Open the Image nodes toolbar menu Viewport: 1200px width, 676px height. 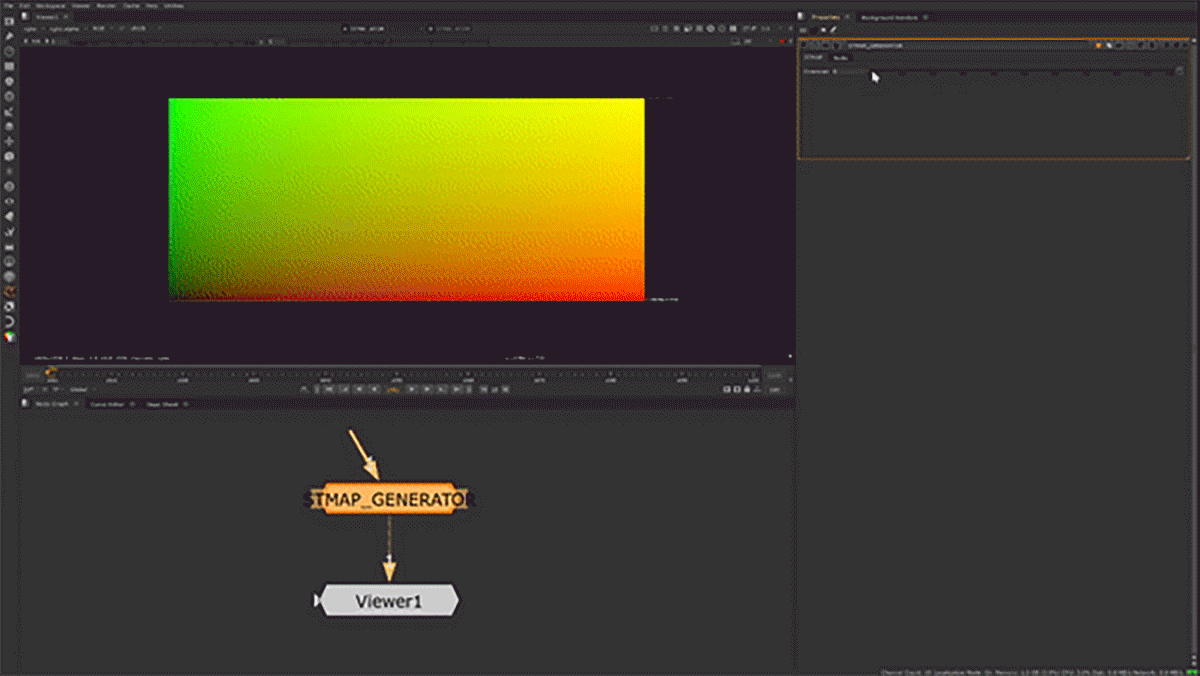click(x=9, y=22)
